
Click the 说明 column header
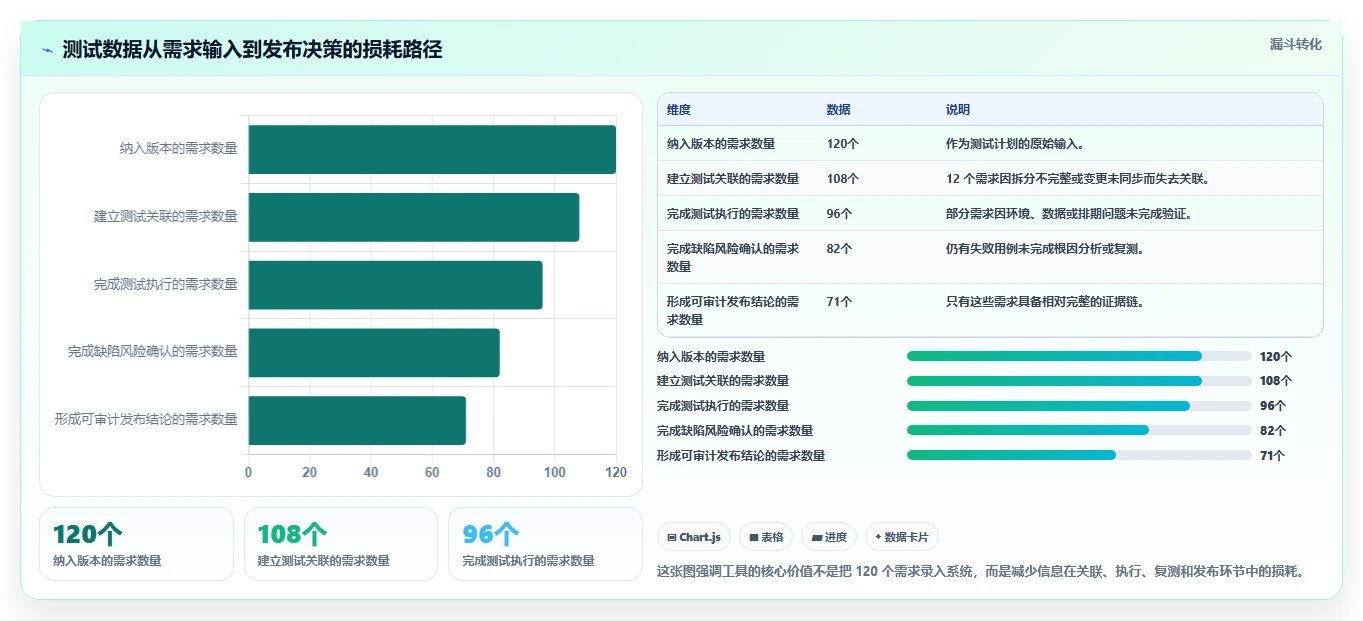click(958, 110)
